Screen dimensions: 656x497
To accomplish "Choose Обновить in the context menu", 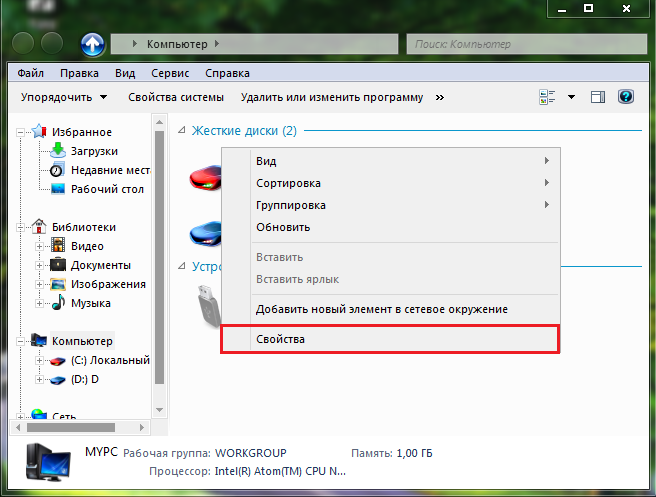I will point(390,227).
